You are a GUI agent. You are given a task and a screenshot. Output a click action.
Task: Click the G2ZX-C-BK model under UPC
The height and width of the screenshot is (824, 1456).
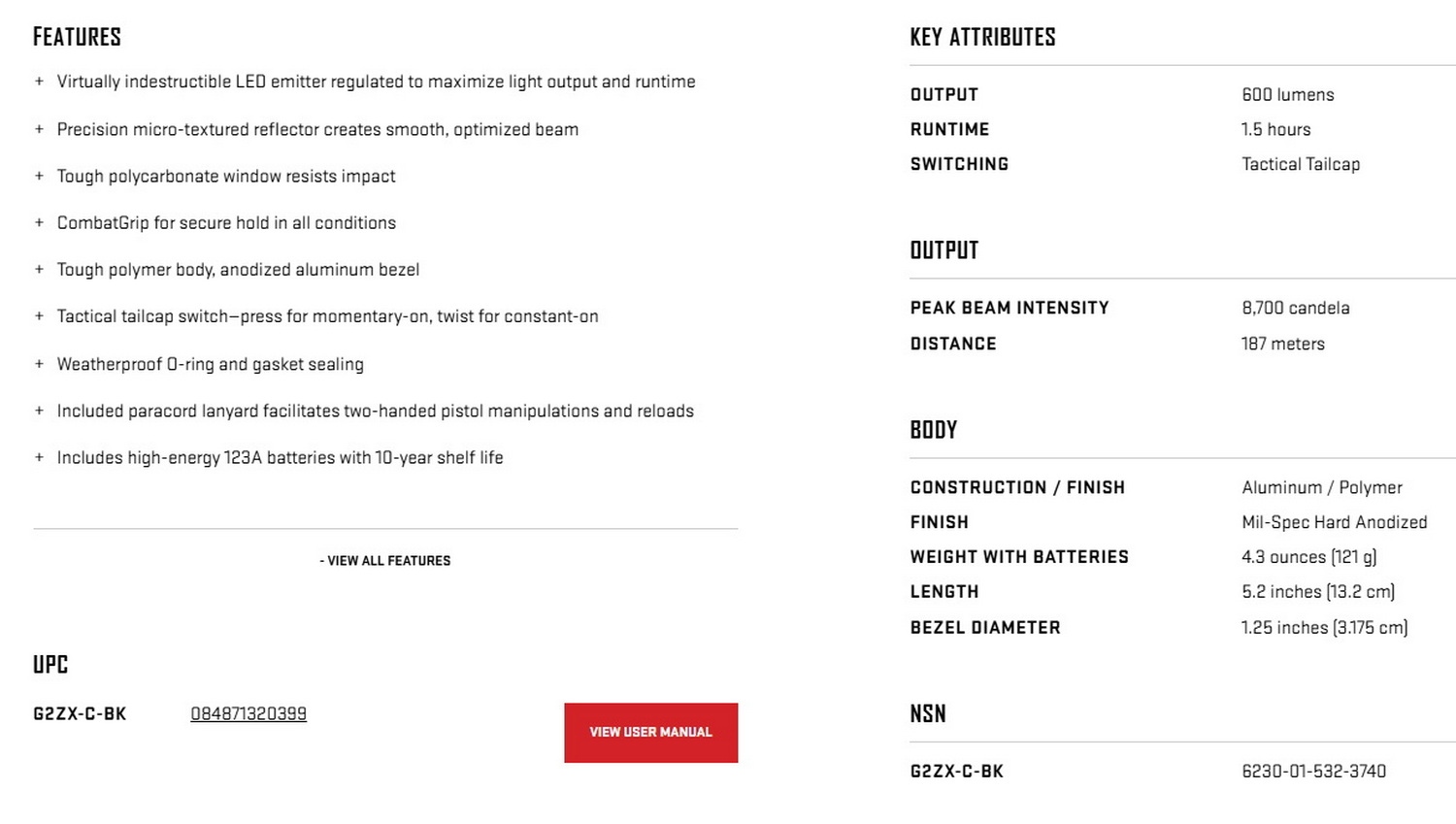pos(80,714)
